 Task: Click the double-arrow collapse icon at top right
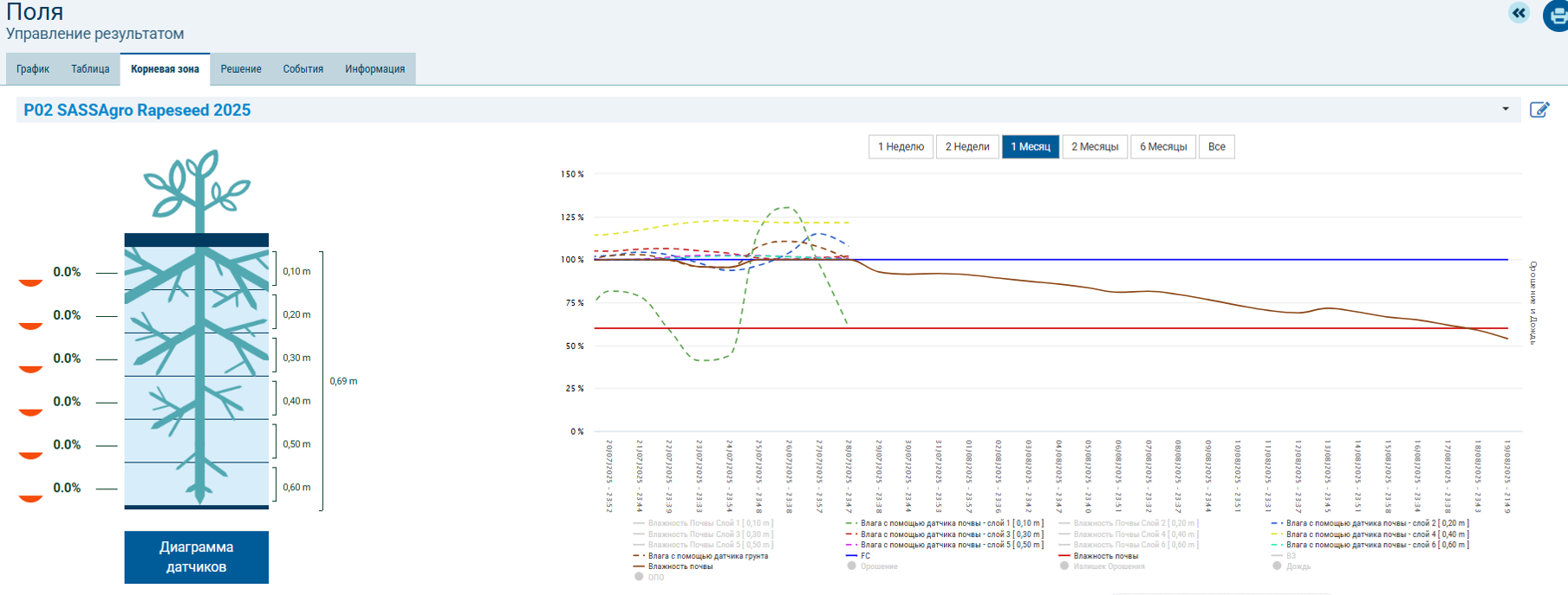[x=1519, y=13]
